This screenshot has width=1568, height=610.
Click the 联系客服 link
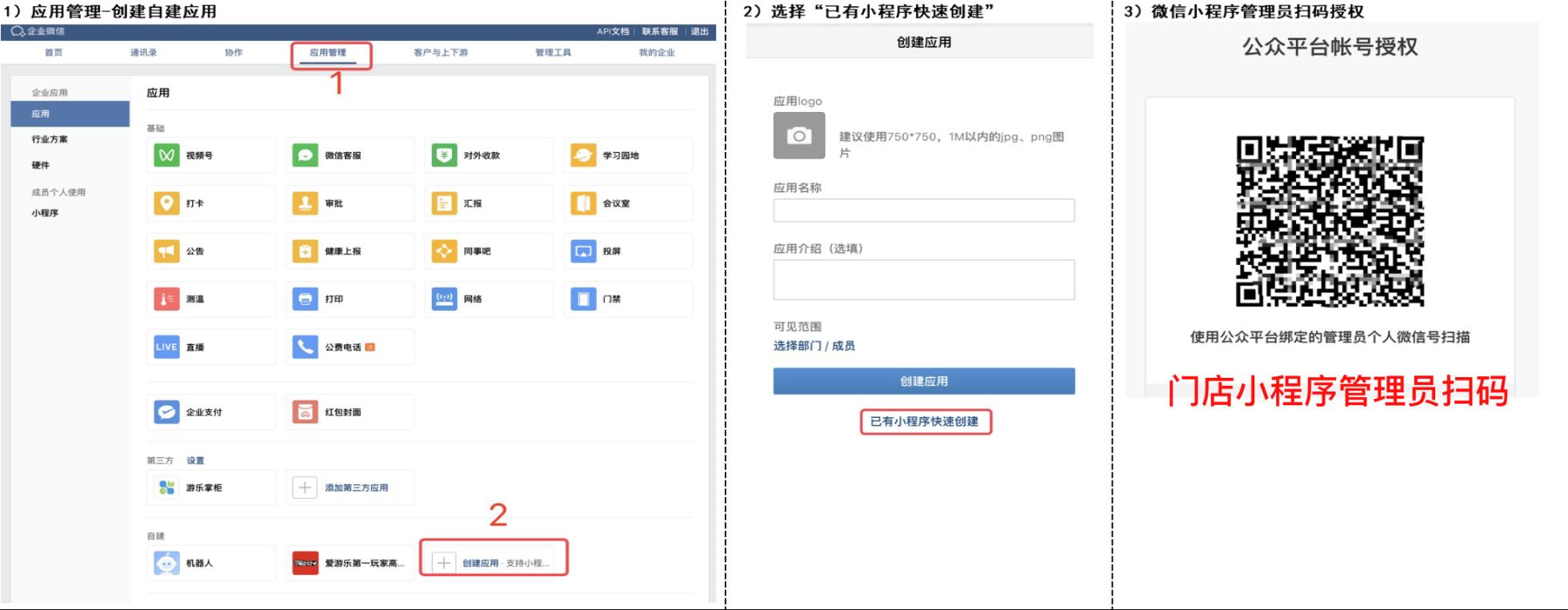coord(660,31)
